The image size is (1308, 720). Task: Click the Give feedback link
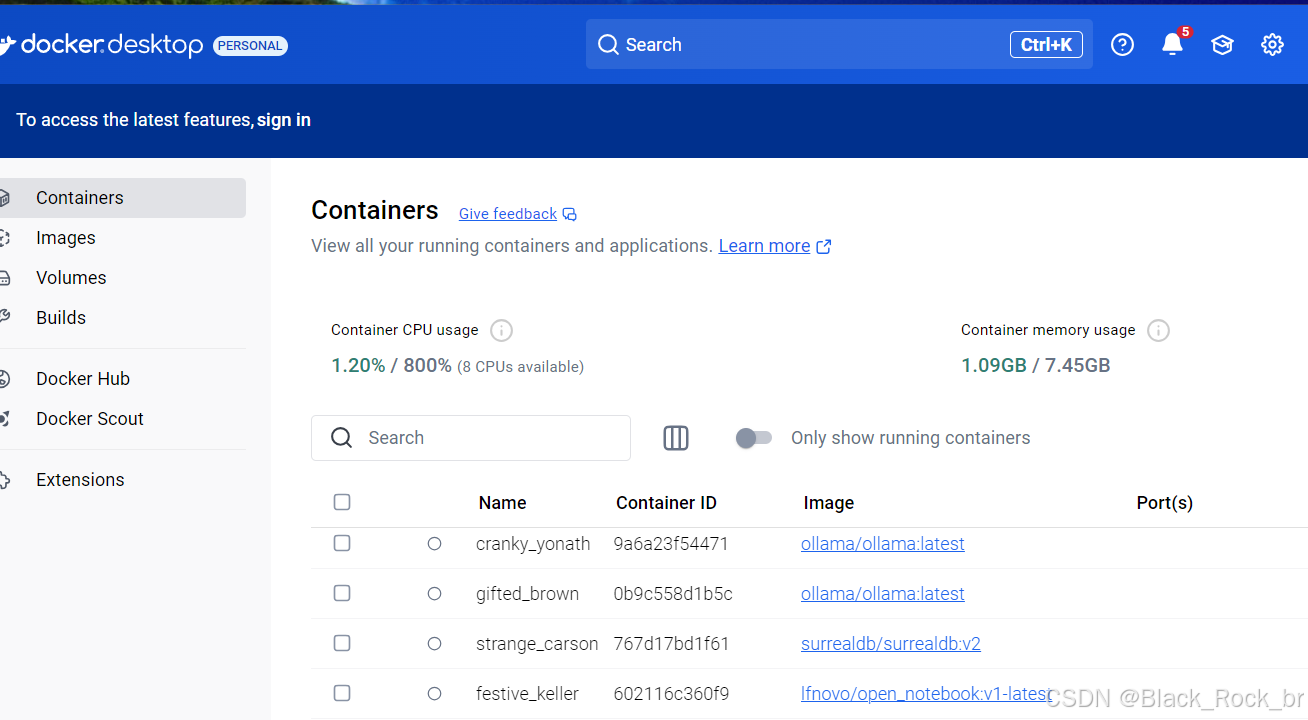508,214
